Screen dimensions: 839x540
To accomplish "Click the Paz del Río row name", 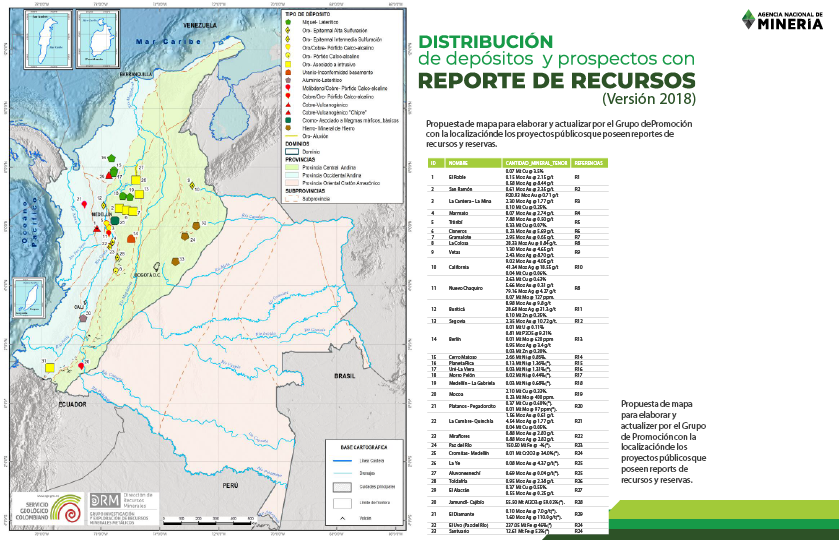I will (x=460, y=445).
